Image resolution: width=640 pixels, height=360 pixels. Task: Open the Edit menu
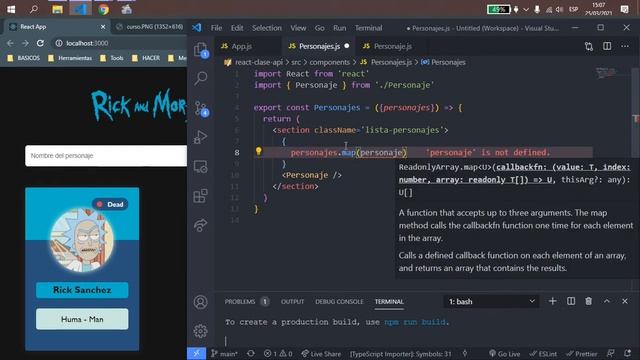click(237, 28)
